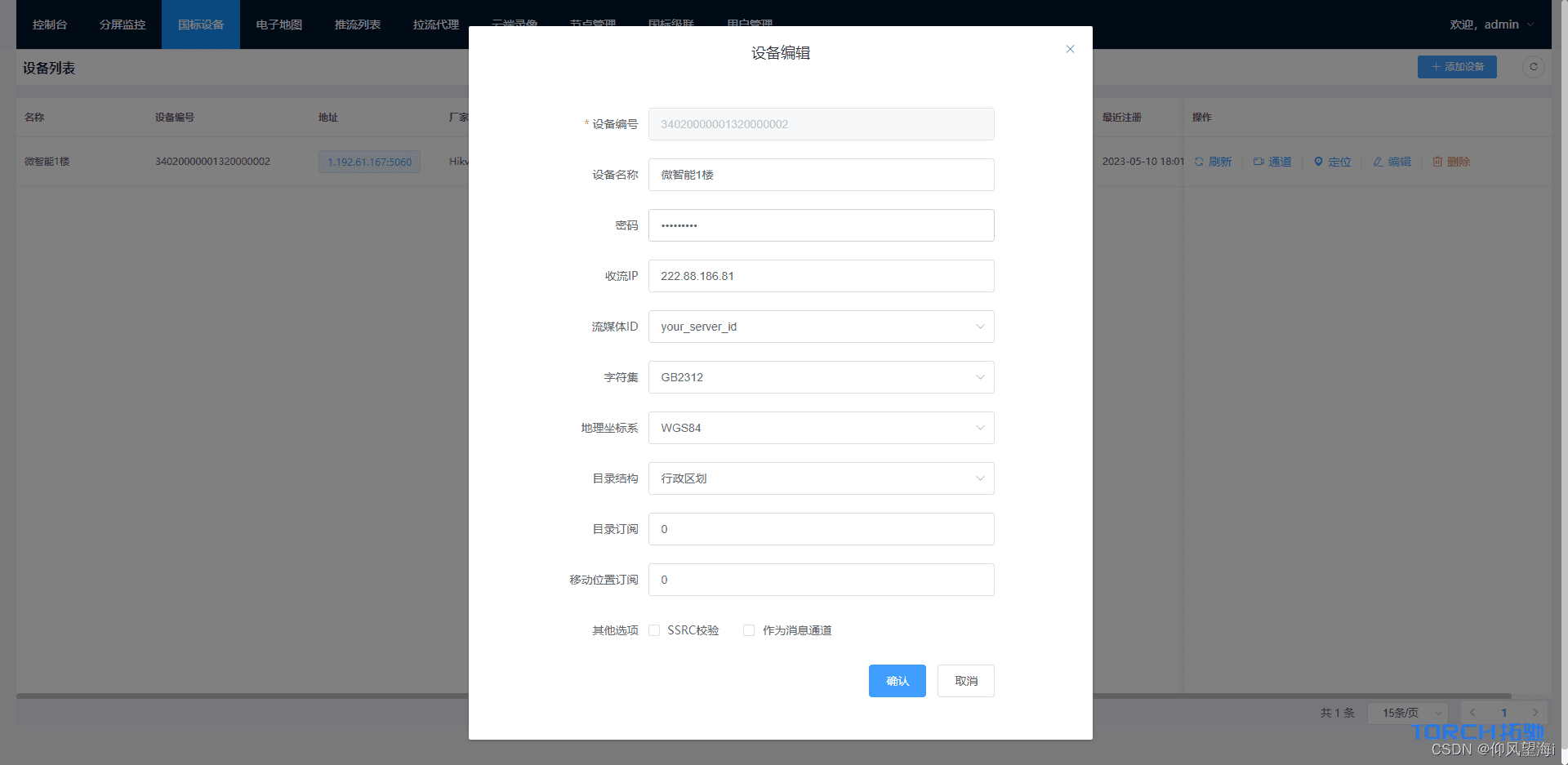Open the 目录结构 dropdown
This screenshot has width=1568, height=765.
pos(821,478)
